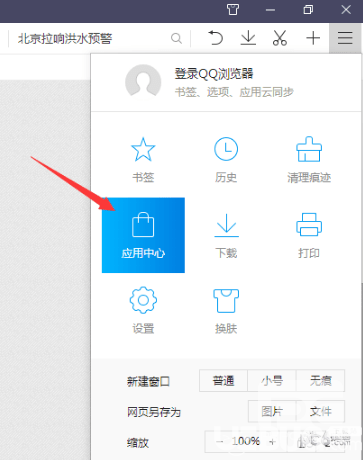Click the 网页另存为 label

[x=154, y=412]
